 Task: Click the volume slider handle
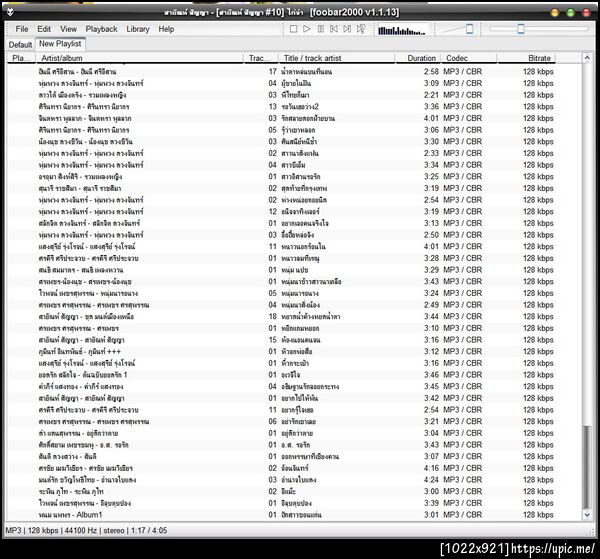coord(470,29)
